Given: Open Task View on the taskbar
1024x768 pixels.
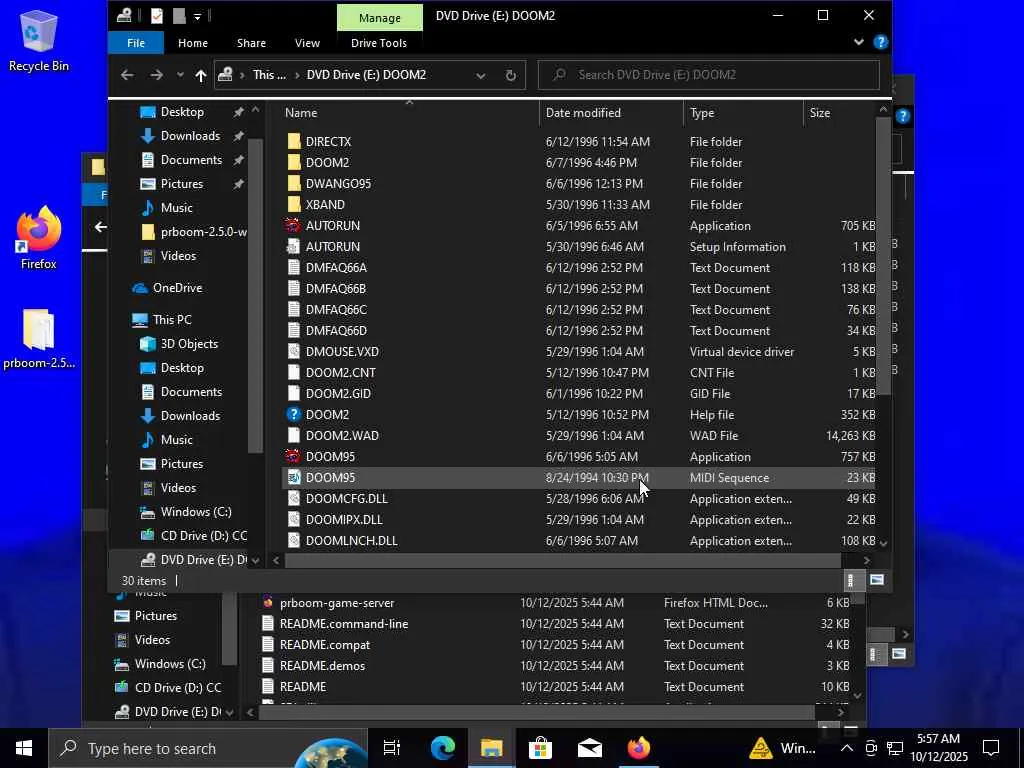Looking at the screenshot, I should pyautogui.click(x=392, y=748).
